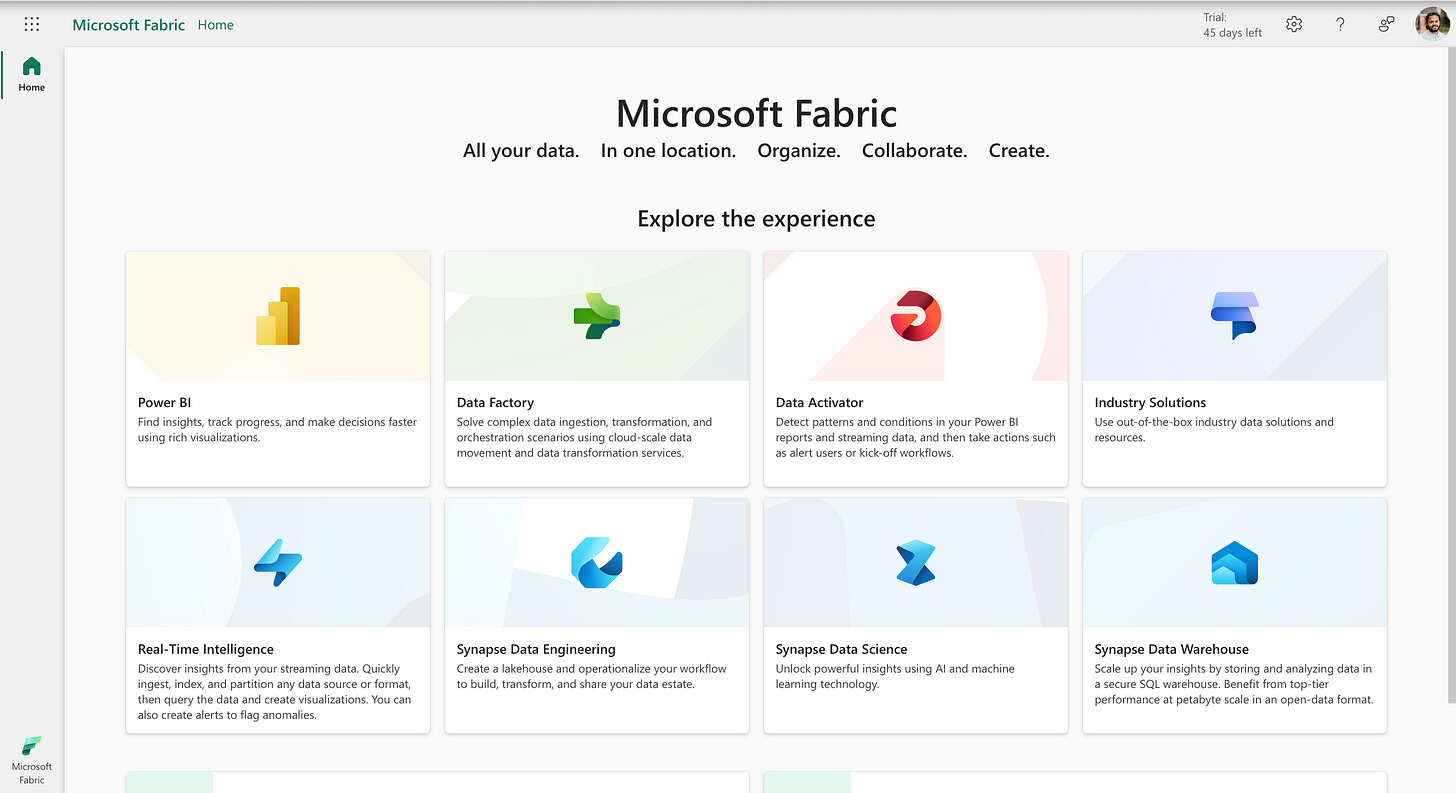This screenshot has width=1456, height=793.
Task: Open the Power BI card title
Action: (164, 402)
